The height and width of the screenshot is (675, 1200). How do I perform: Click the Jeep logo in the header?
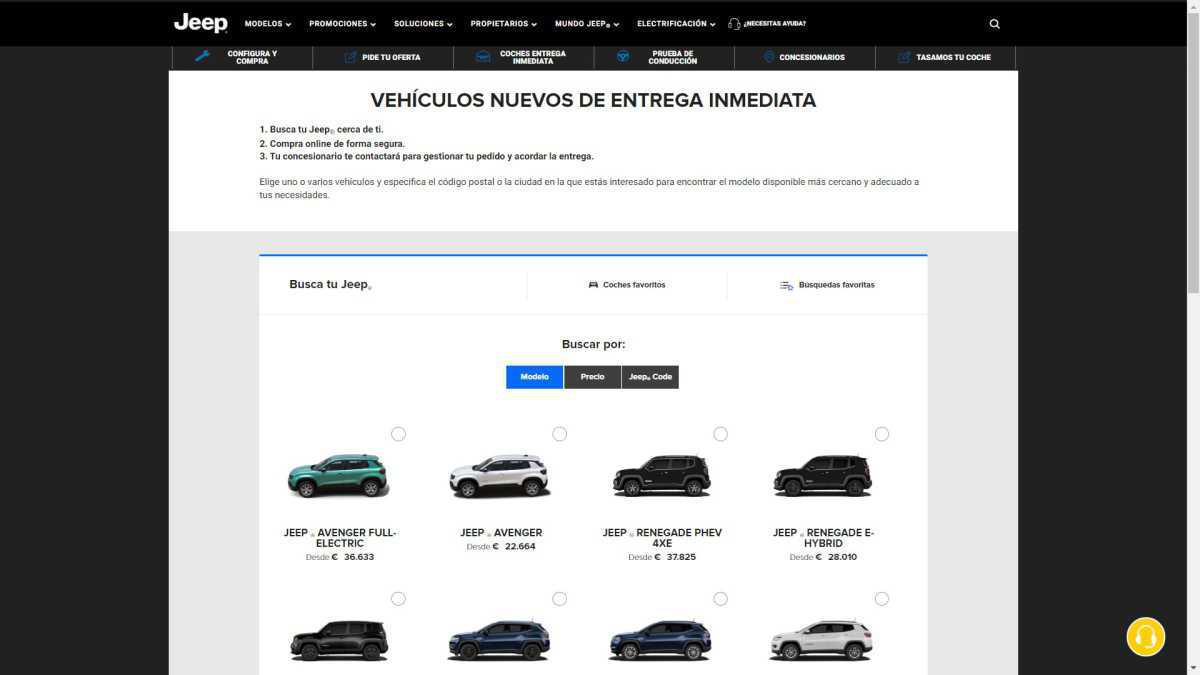199,22
